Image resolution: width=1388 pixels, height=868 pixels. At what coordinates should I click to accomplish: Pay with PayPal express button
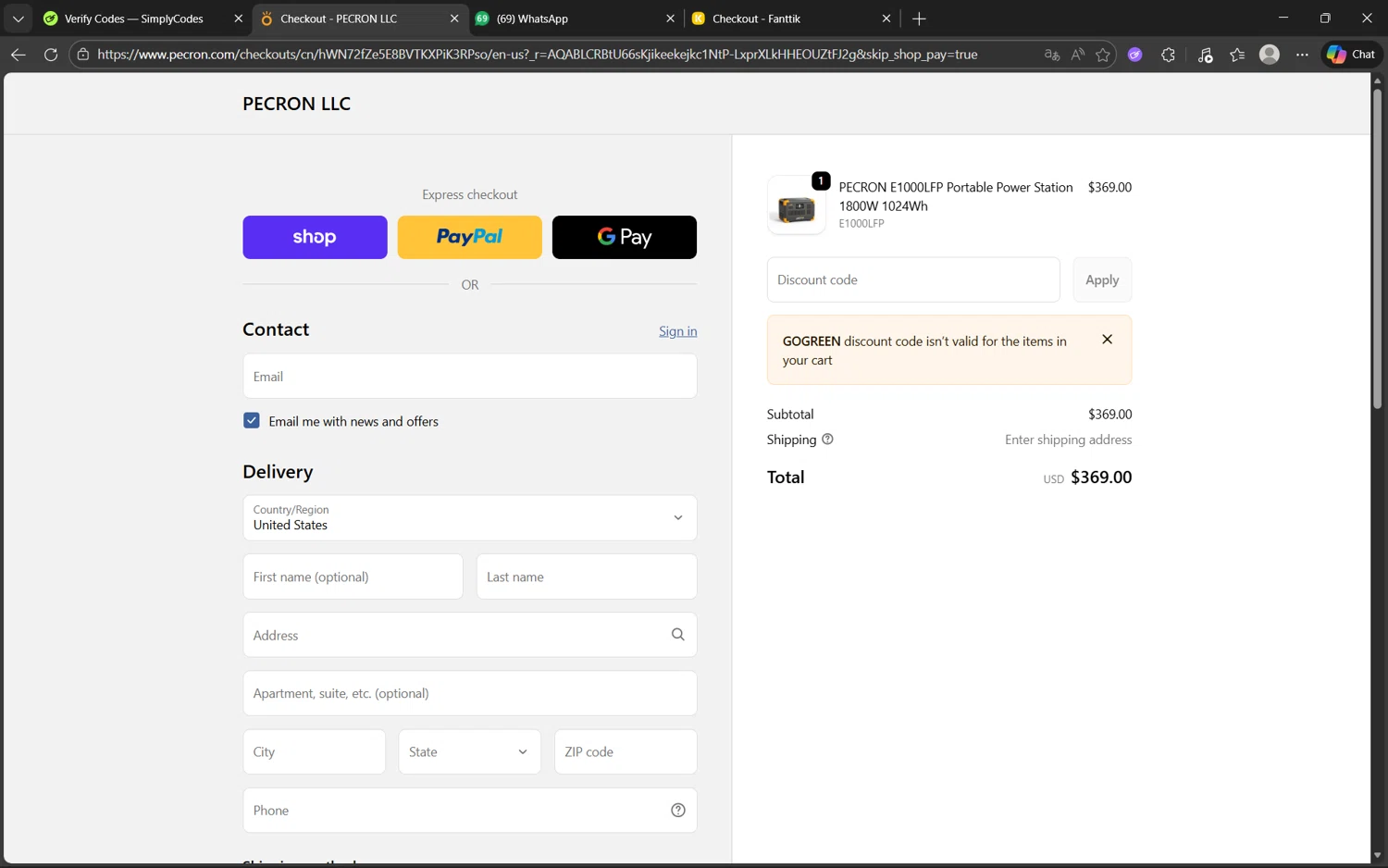point(470,237)
